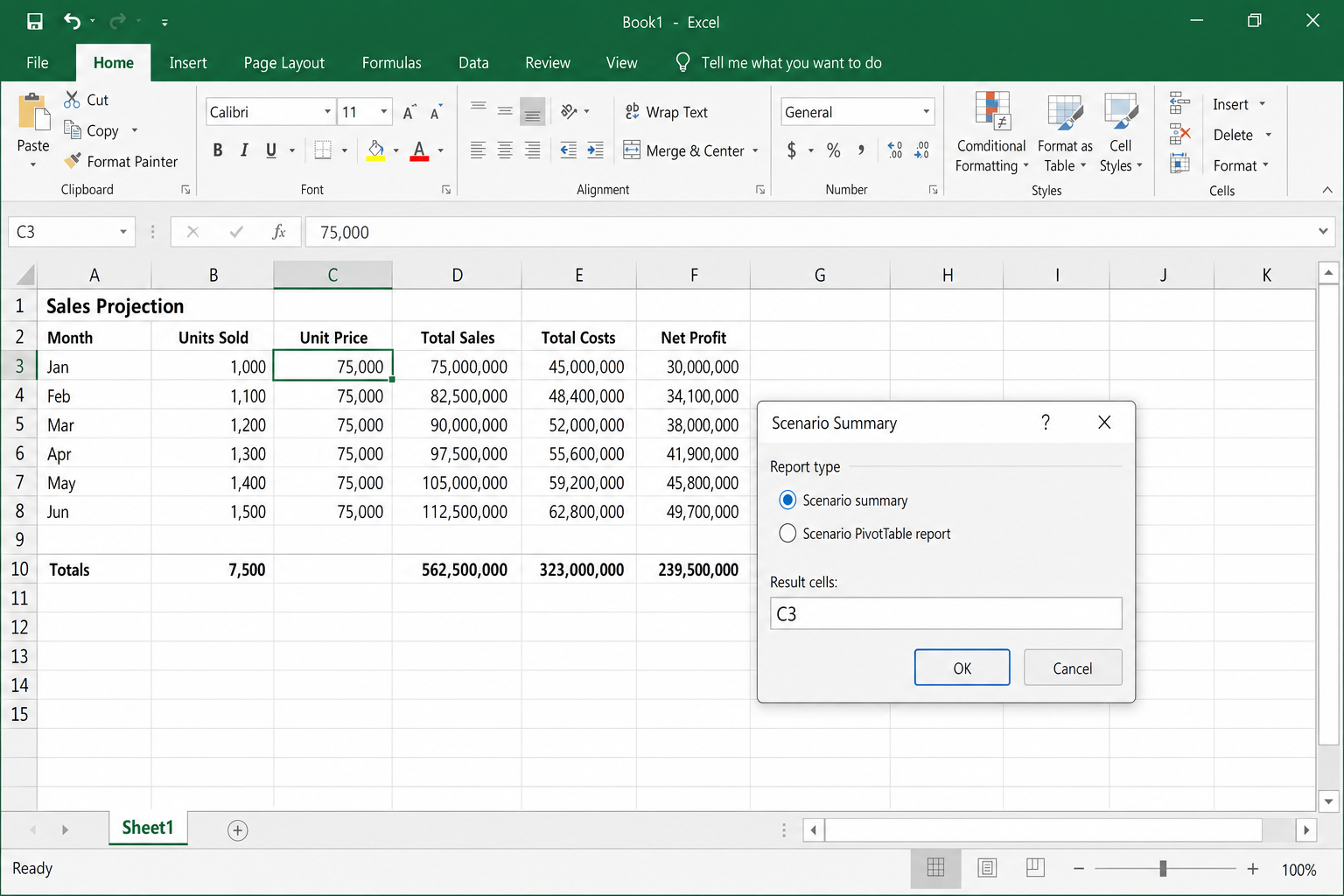
Task: Open Cell Styles gallery
Action: click(x=1121, y=133)
